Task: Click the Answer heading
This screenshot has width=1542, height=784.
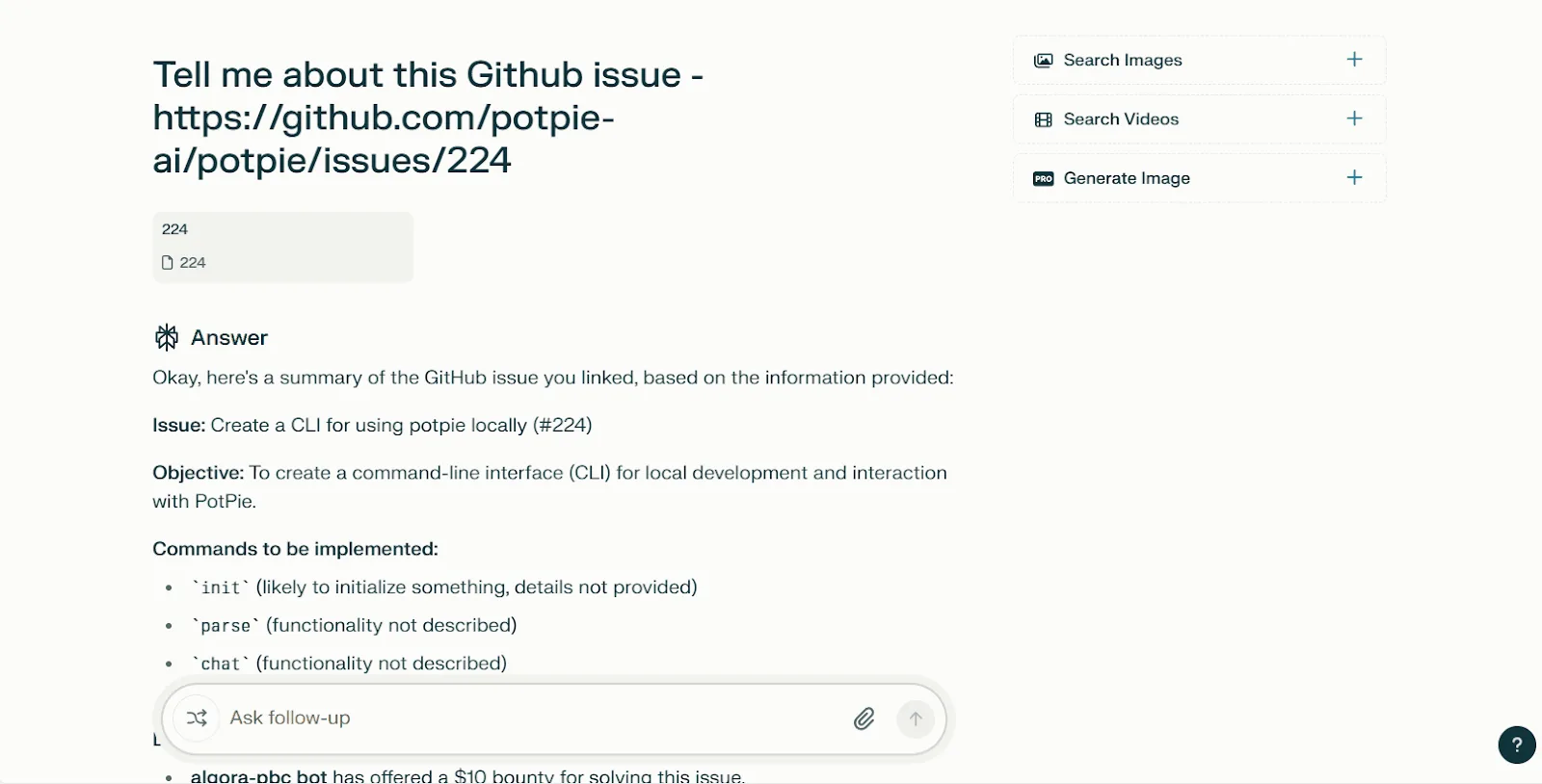Action: (x=229, y=338)
